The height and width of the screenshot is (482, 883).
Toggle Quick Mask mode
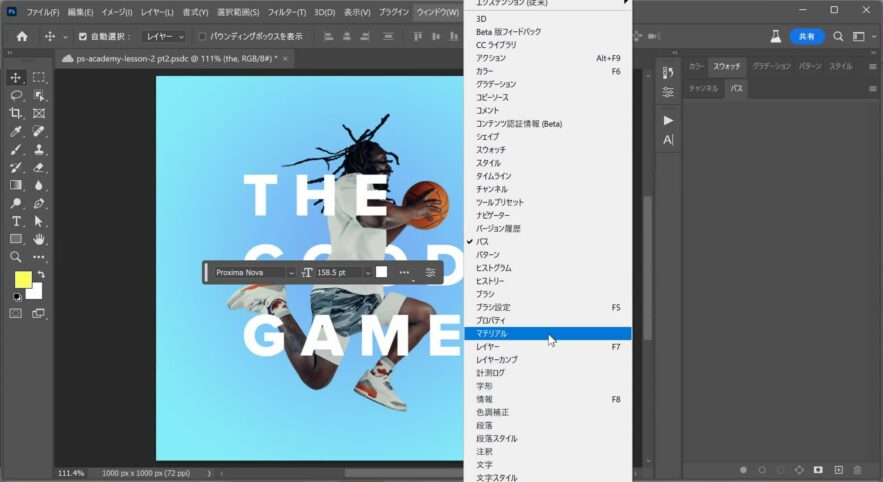16,314
